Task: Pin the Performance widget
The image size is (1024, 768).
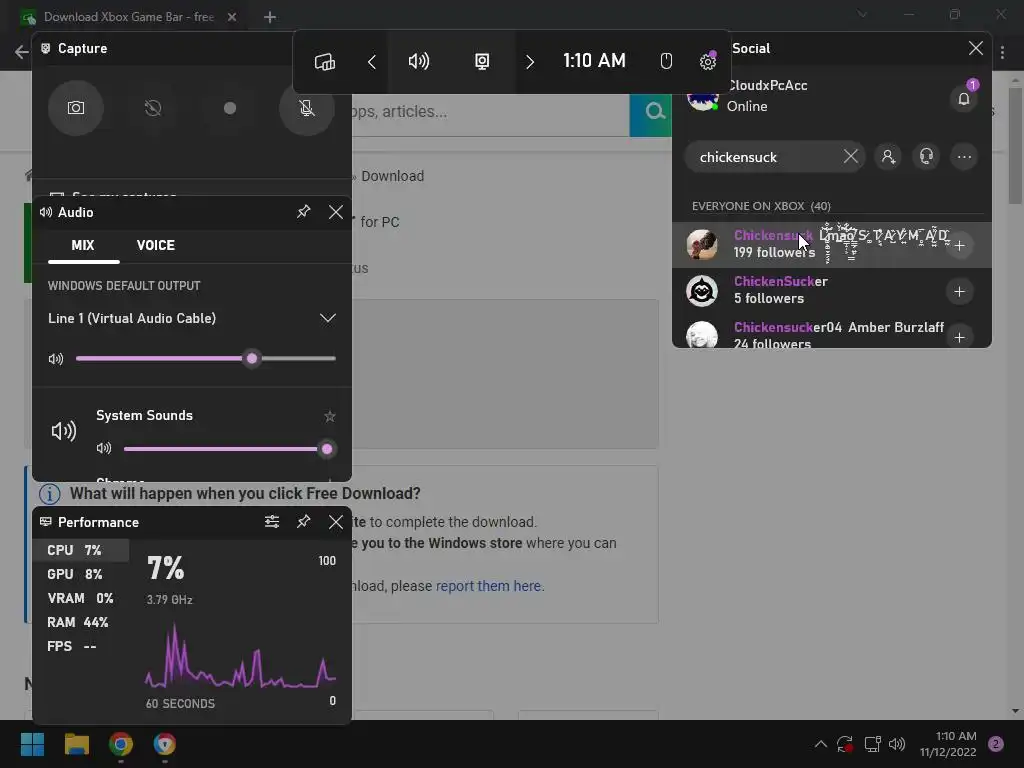Action: [304, 521]
